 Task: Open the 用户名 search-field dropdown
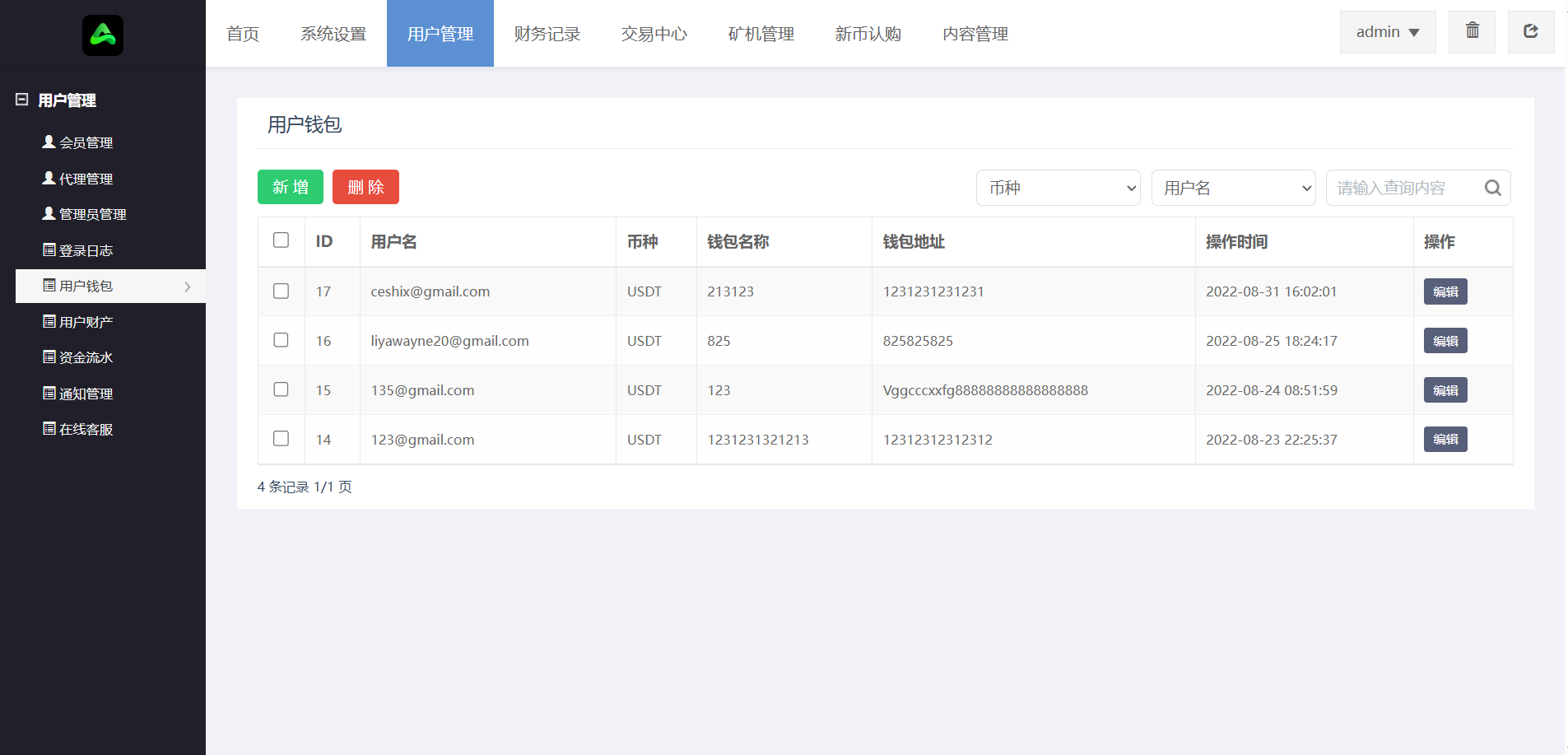point(1233,188)
